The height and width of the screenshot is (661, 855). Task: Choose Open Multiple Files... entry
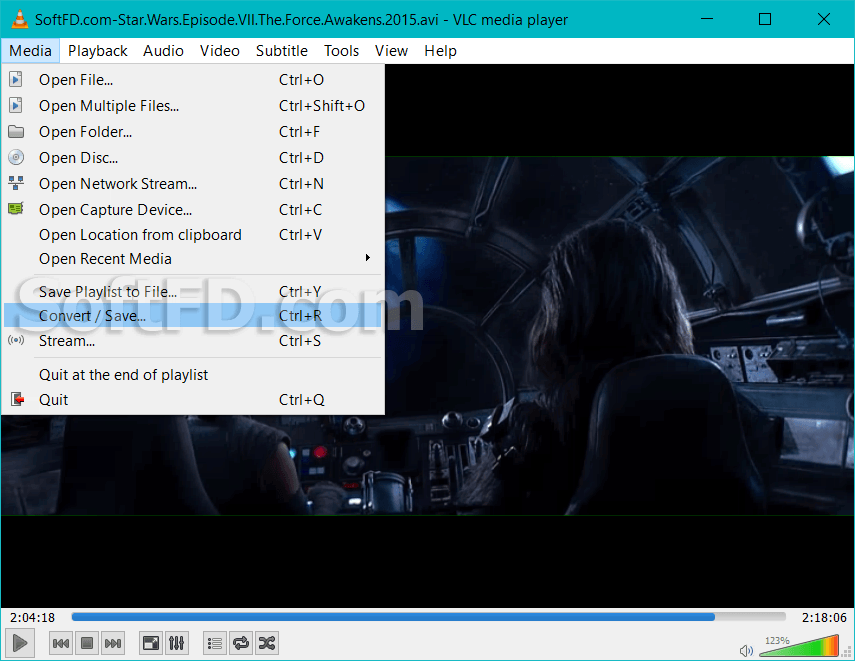[x=193, y=105]
